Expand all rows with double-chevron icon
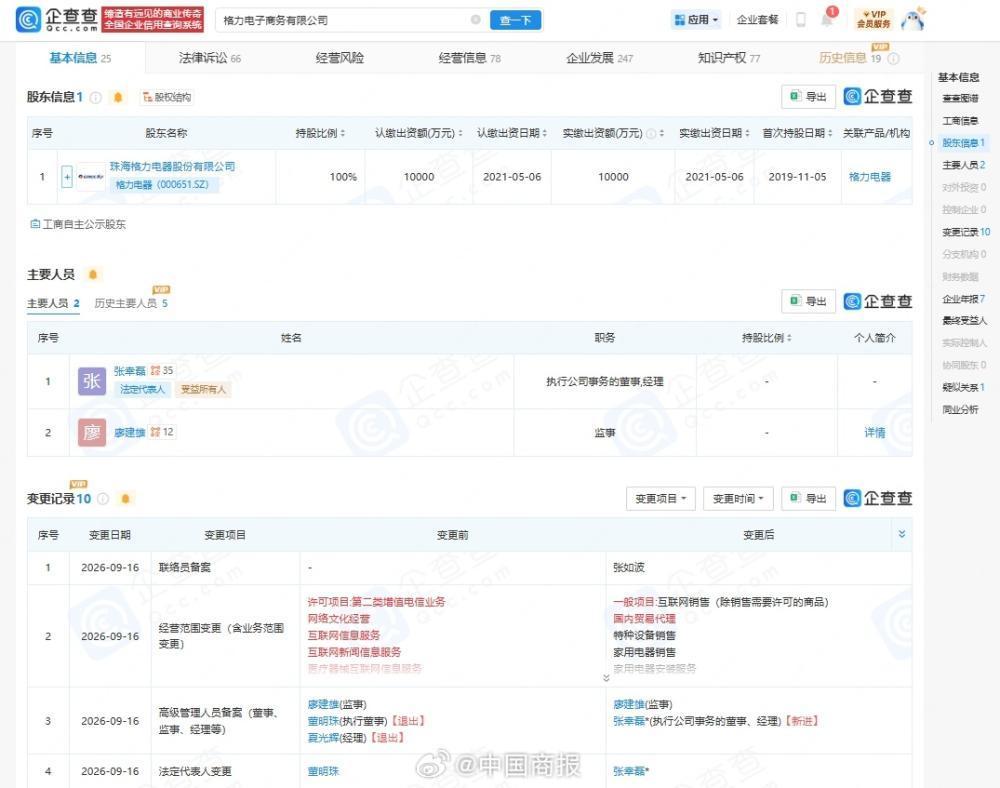Screen dimensions: 1000x788 tap(902, 534)
